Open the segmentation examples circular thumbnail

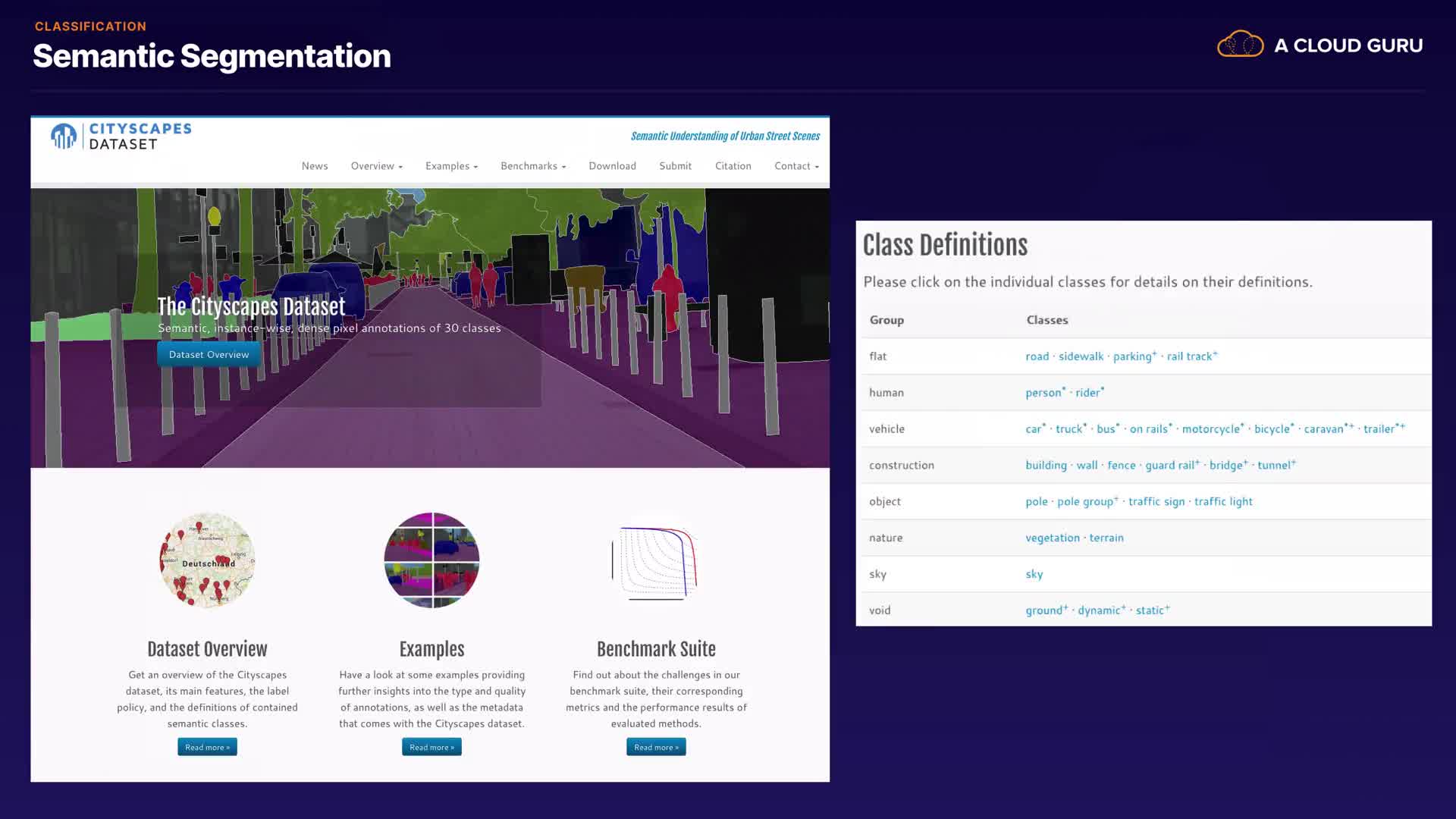431,560
